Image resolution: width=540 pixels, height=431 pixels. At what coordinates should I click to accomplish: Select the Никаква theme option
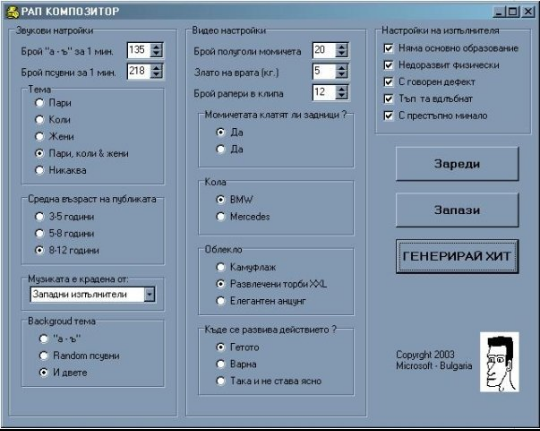40,170
